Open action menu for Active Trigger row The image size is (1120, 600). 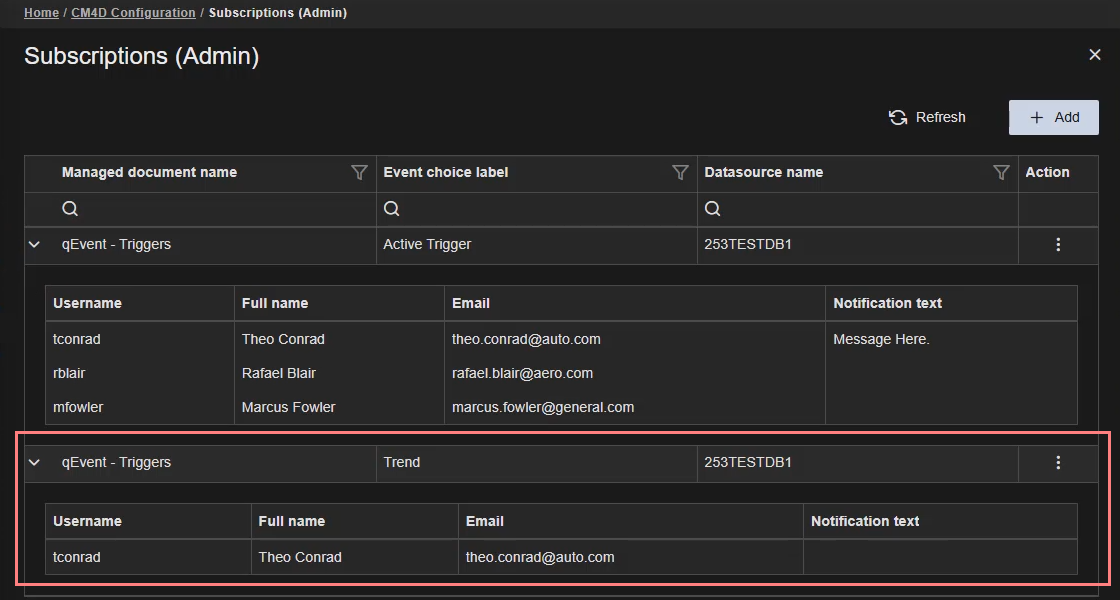(1058, 245)
